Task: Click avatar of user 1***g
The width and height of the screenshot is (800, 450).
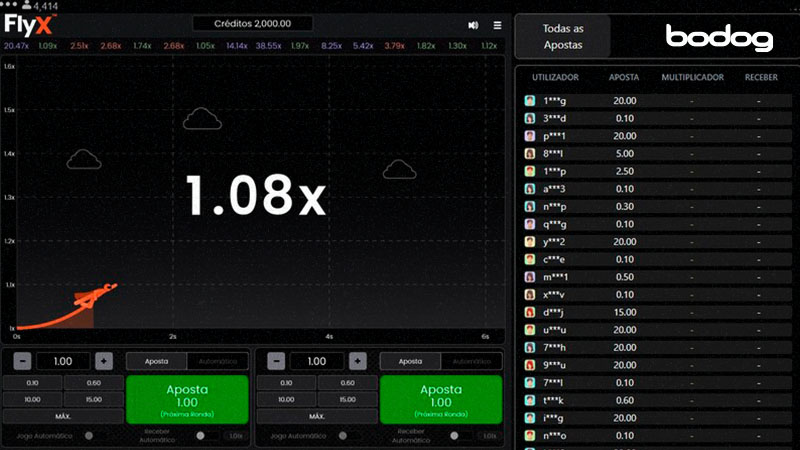Action: tap(531, 101)
